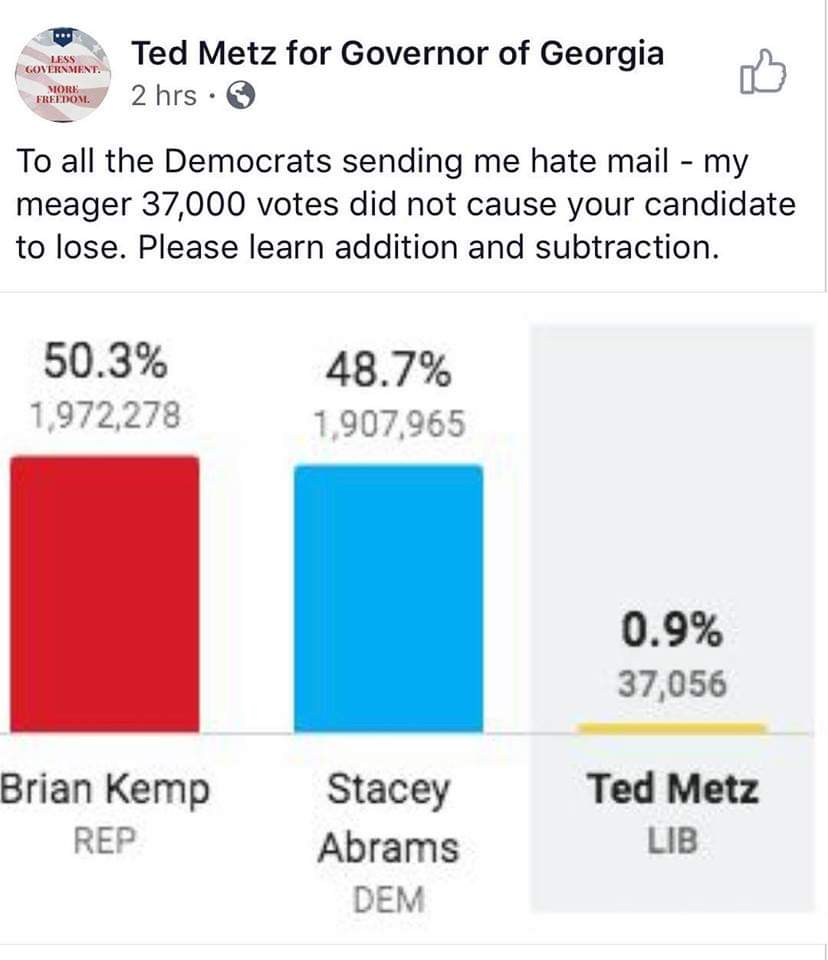
Task: Open the Ted Metz page profile picture
Action: 62,75
